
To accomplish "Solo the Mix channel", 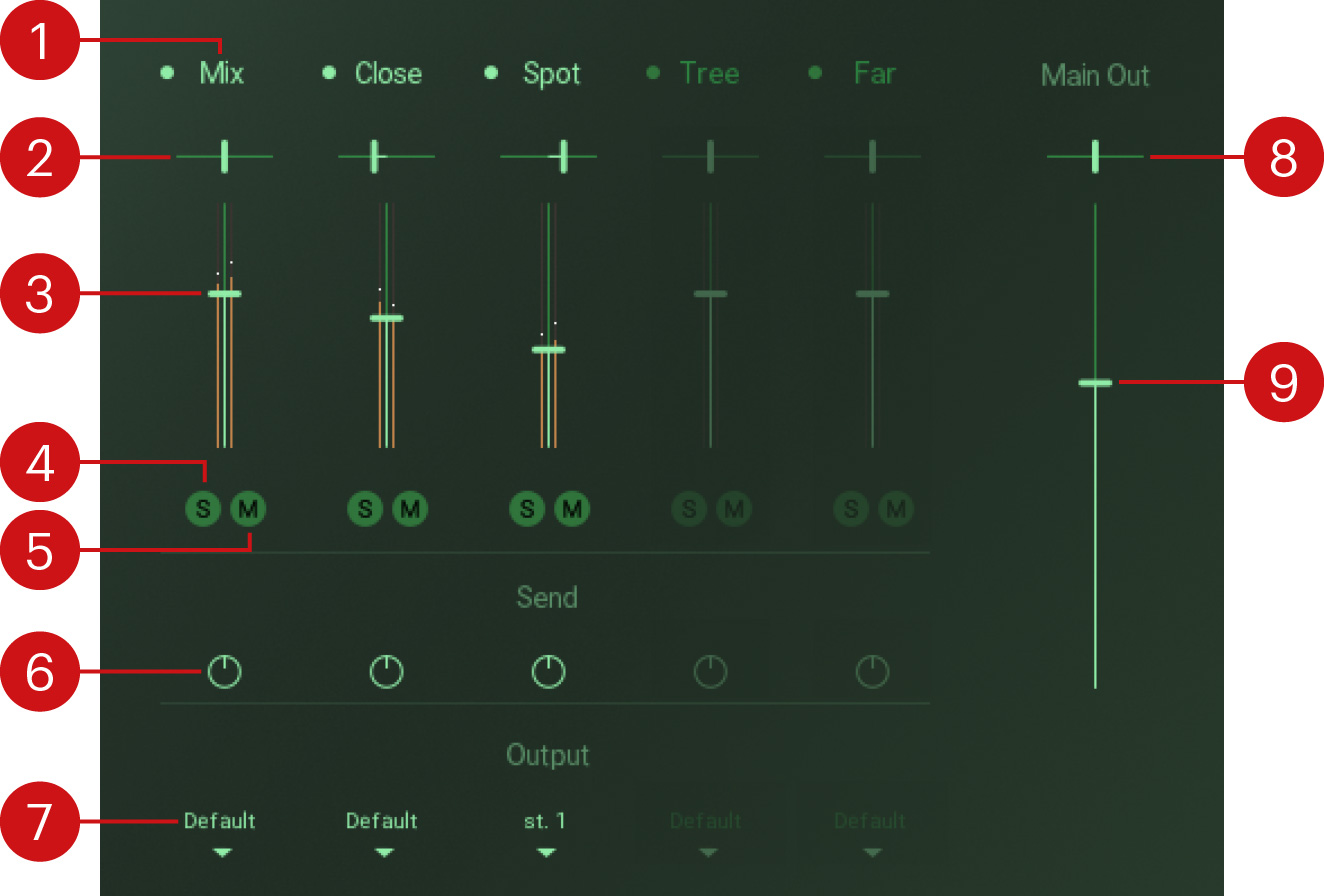I will (204, 509).
